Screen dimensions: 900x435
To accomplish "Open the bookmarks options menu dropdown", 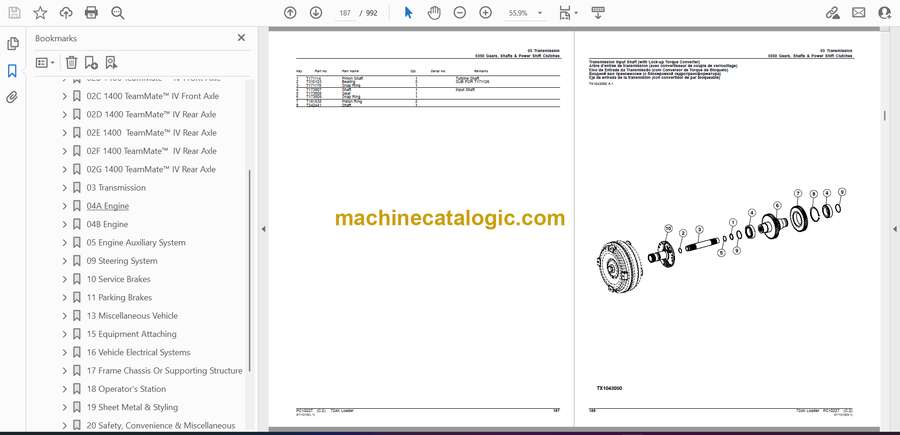I will (46, 62).
